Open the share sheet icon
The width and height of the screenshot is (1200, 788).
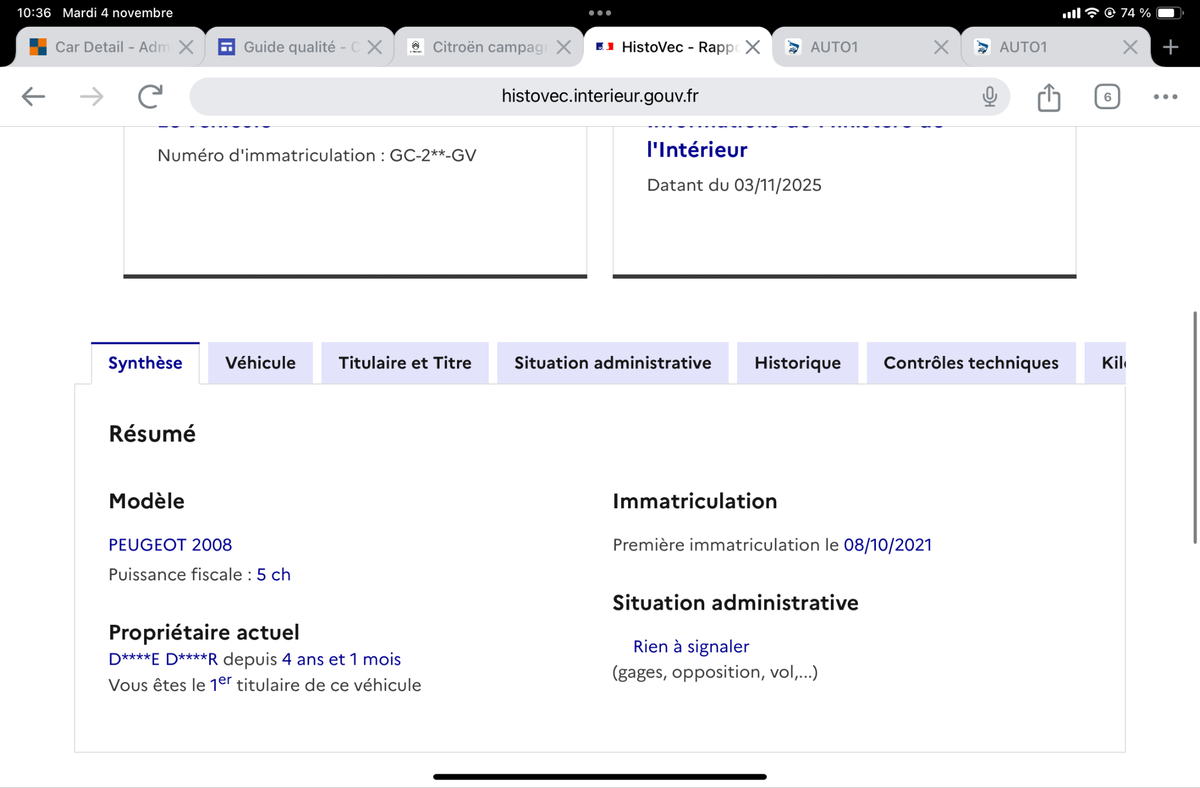pyautogui.click(x=1047, y=97)
